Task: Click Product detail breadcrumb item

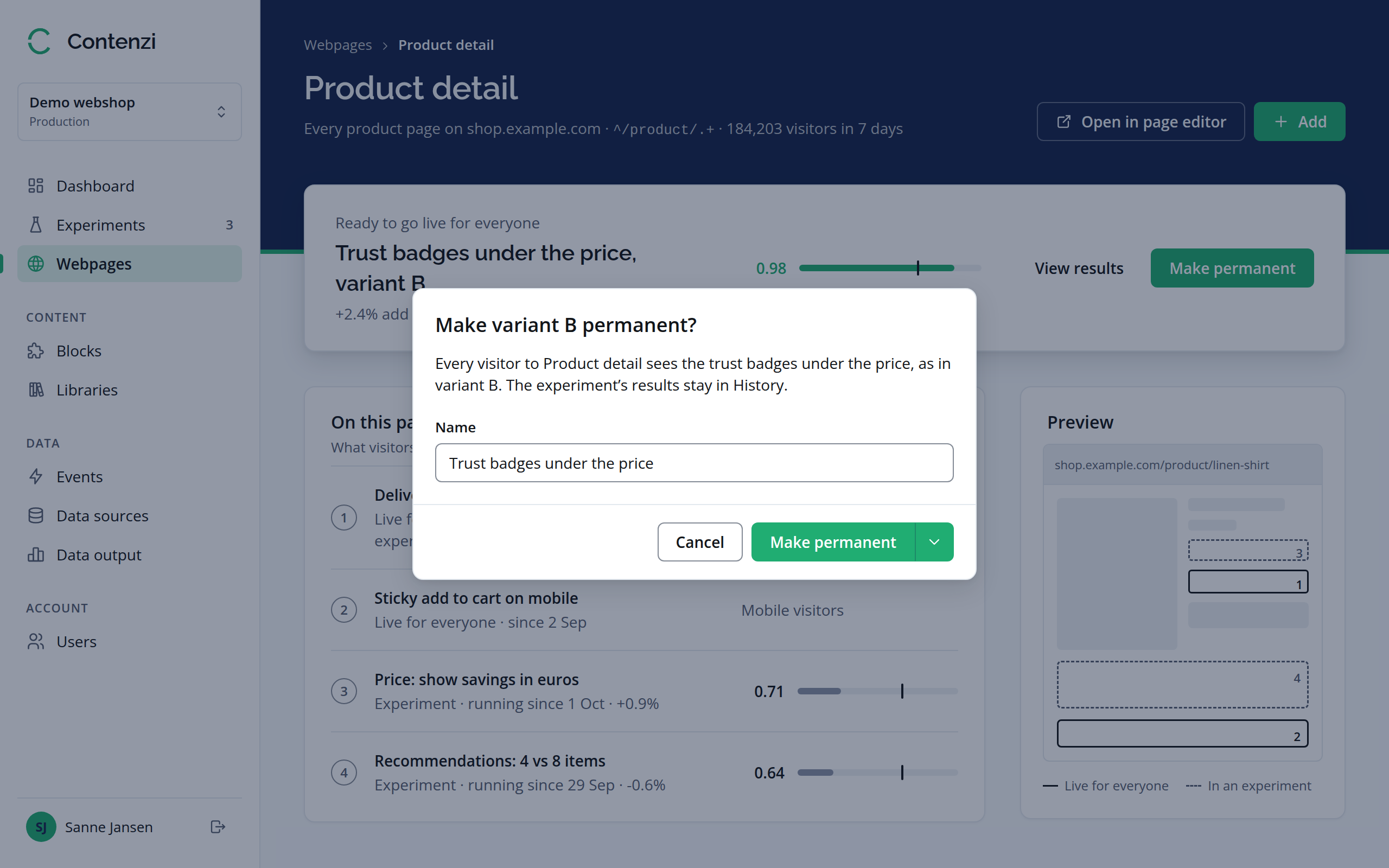Action: pyautogui.click(x=446, y=45)
